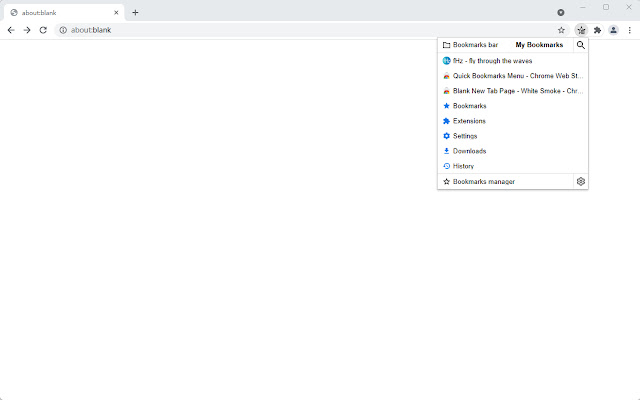The height and width of the screenshot is (400, 640).
Task: Switch to the Bookmarks bar tab
Action: [471, 45]
